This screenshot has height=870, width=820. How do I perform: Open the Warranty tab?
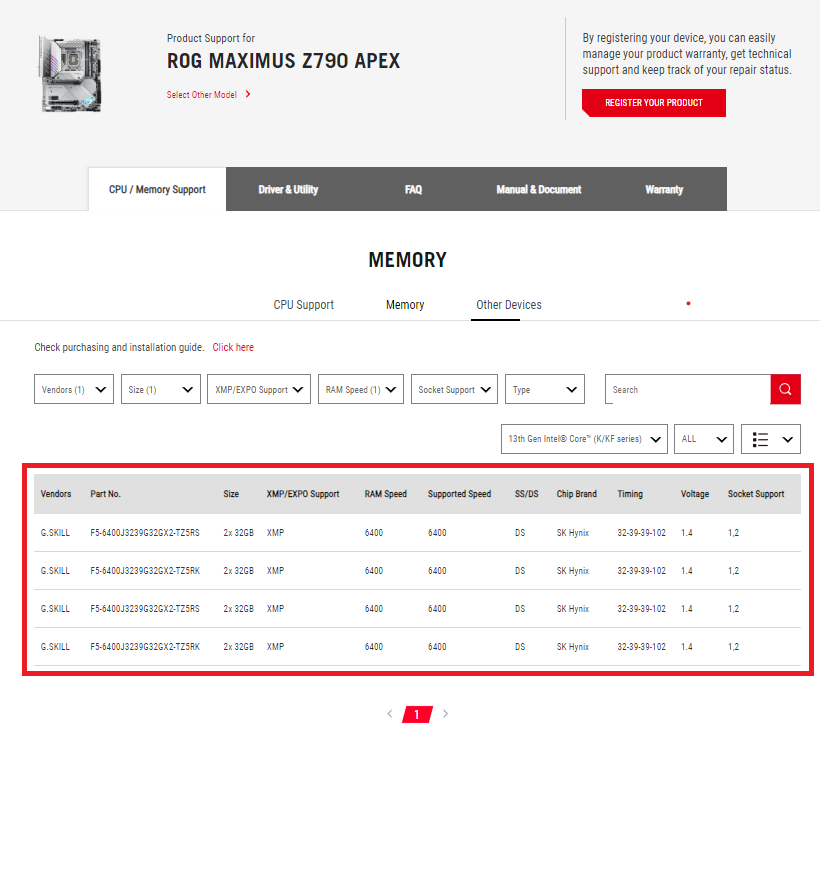point(664,189)
